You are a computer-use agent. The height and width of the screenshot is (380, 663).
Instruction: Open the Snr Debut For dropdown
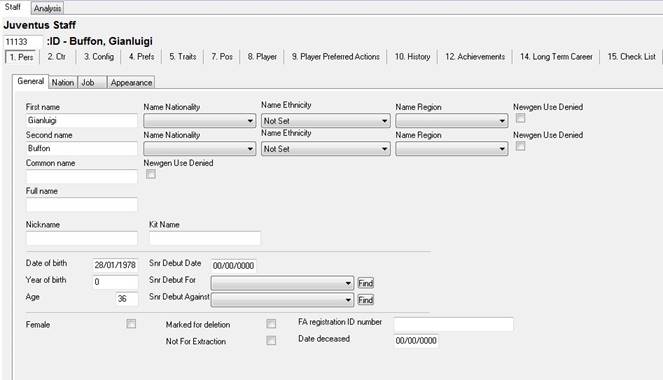click(282, 283)
